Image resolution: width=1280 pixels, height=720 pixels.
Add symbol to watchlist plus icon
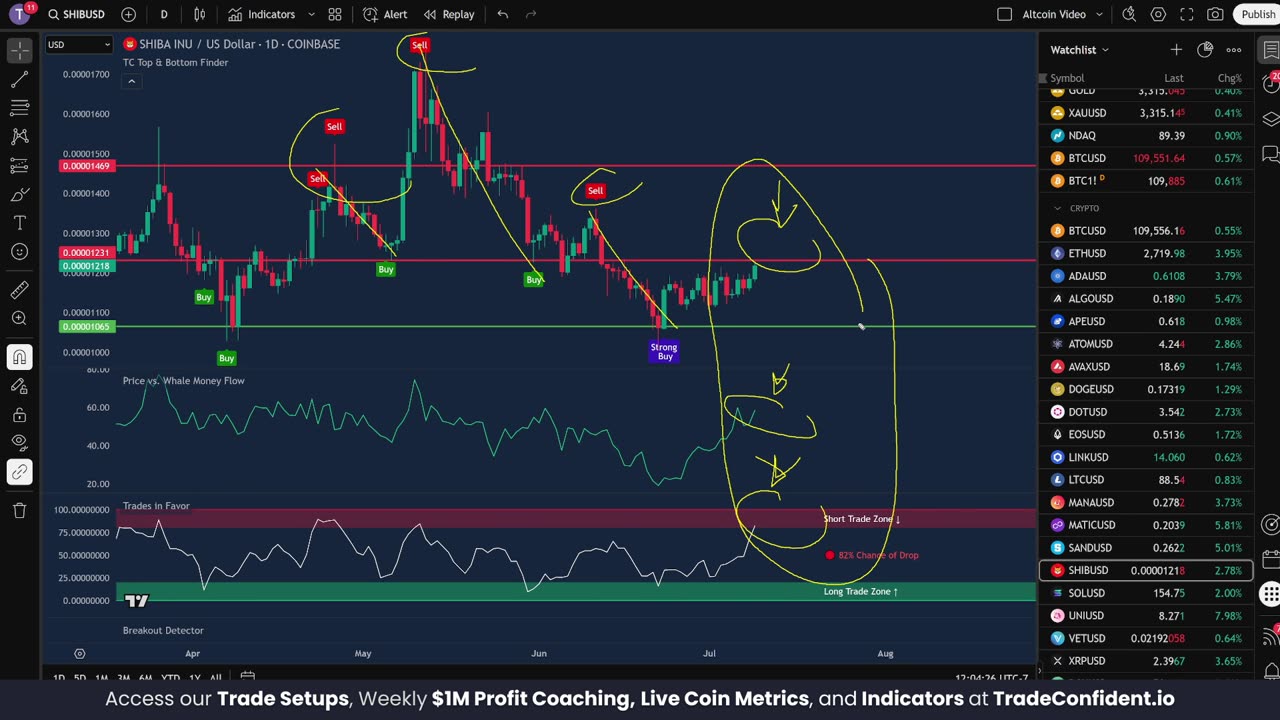[1176, 50]
